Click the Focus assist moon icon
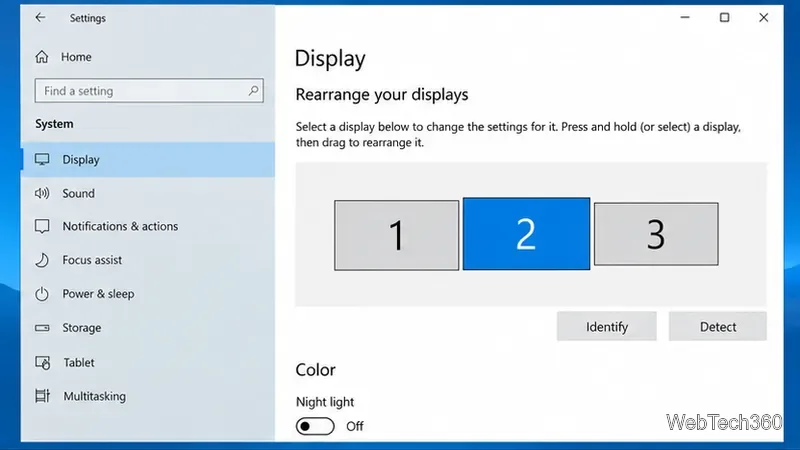Image resolution: width=800 pixels, height=450 pixels. tap(42, 260)
